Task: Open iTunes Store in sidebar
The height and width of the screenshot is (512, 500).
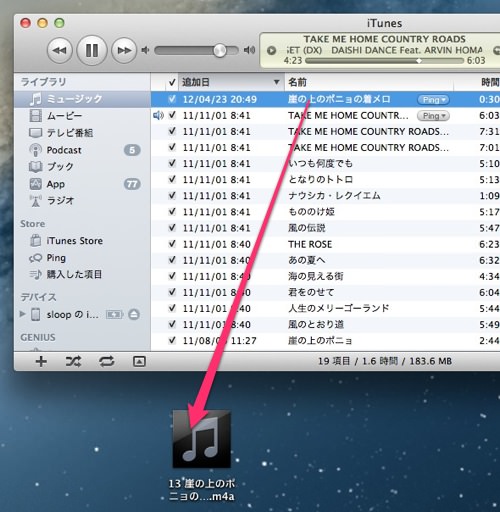Action: pos(82,241)
